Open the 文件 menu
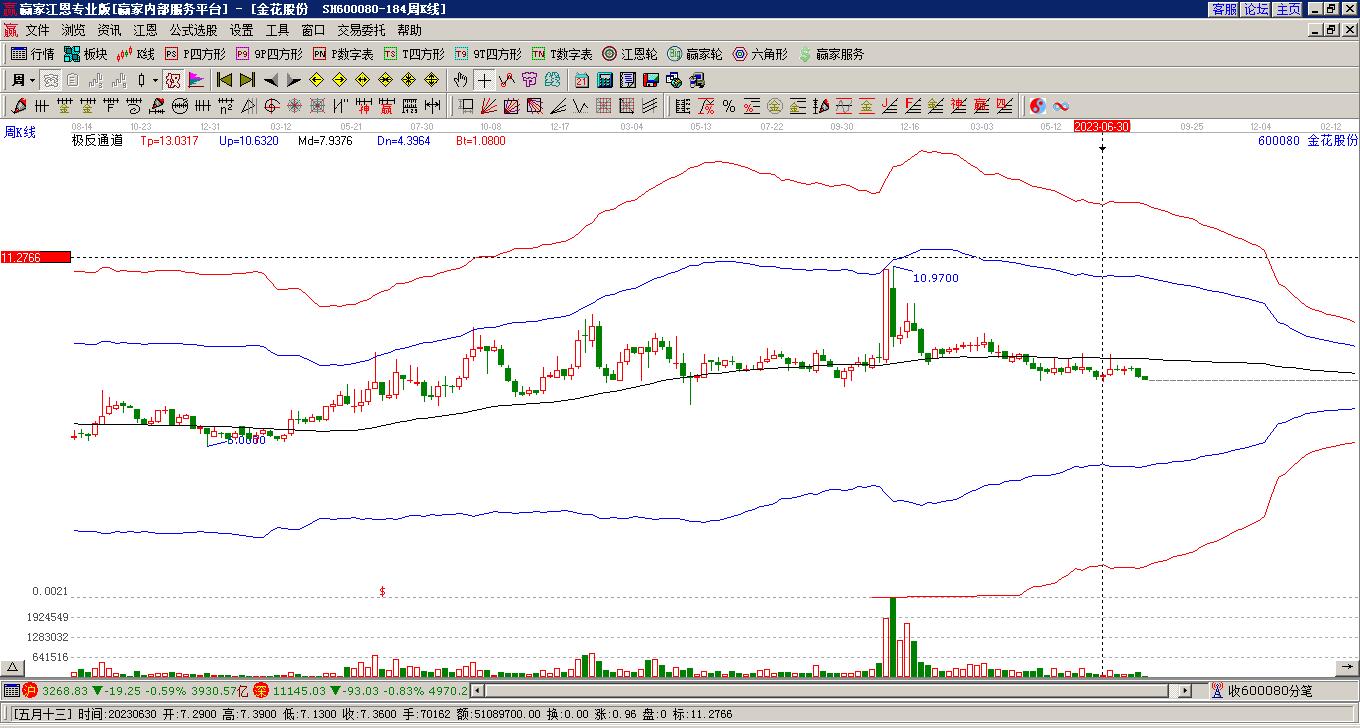1360x728 pixels. (37, 30)
